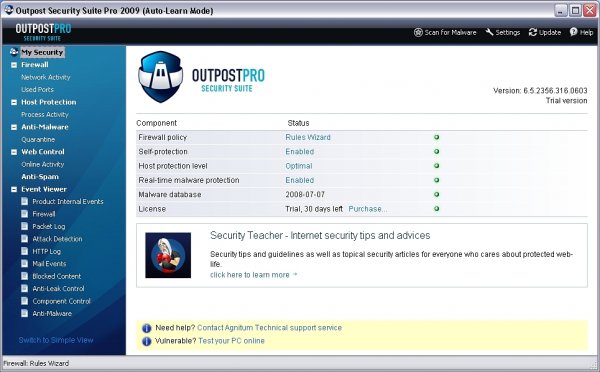
Task: Open Packet Log in Event Viewer
Action: [49, 227]
